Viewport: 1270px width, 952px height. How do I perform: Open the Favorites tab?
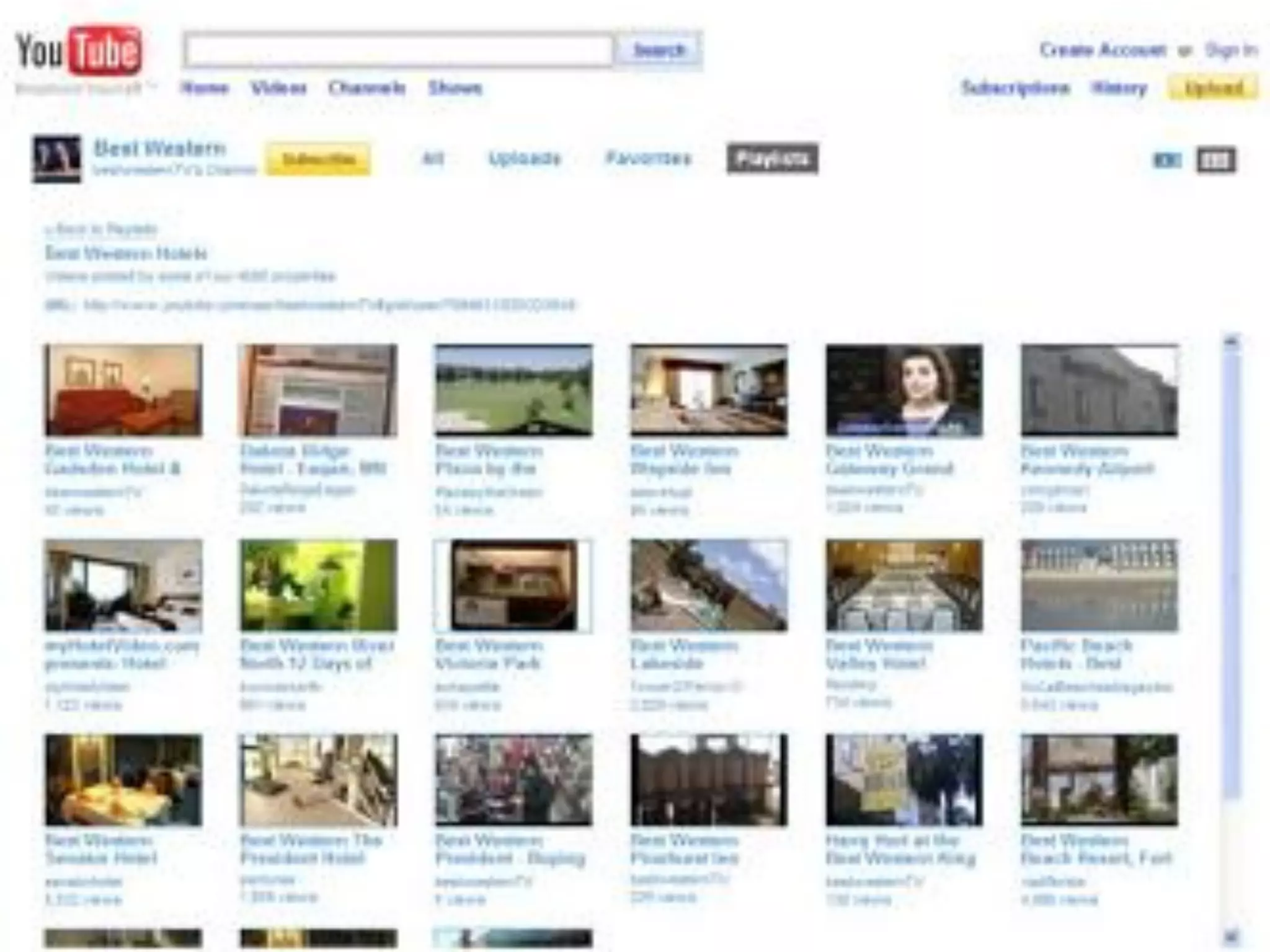tap(648, 159)
